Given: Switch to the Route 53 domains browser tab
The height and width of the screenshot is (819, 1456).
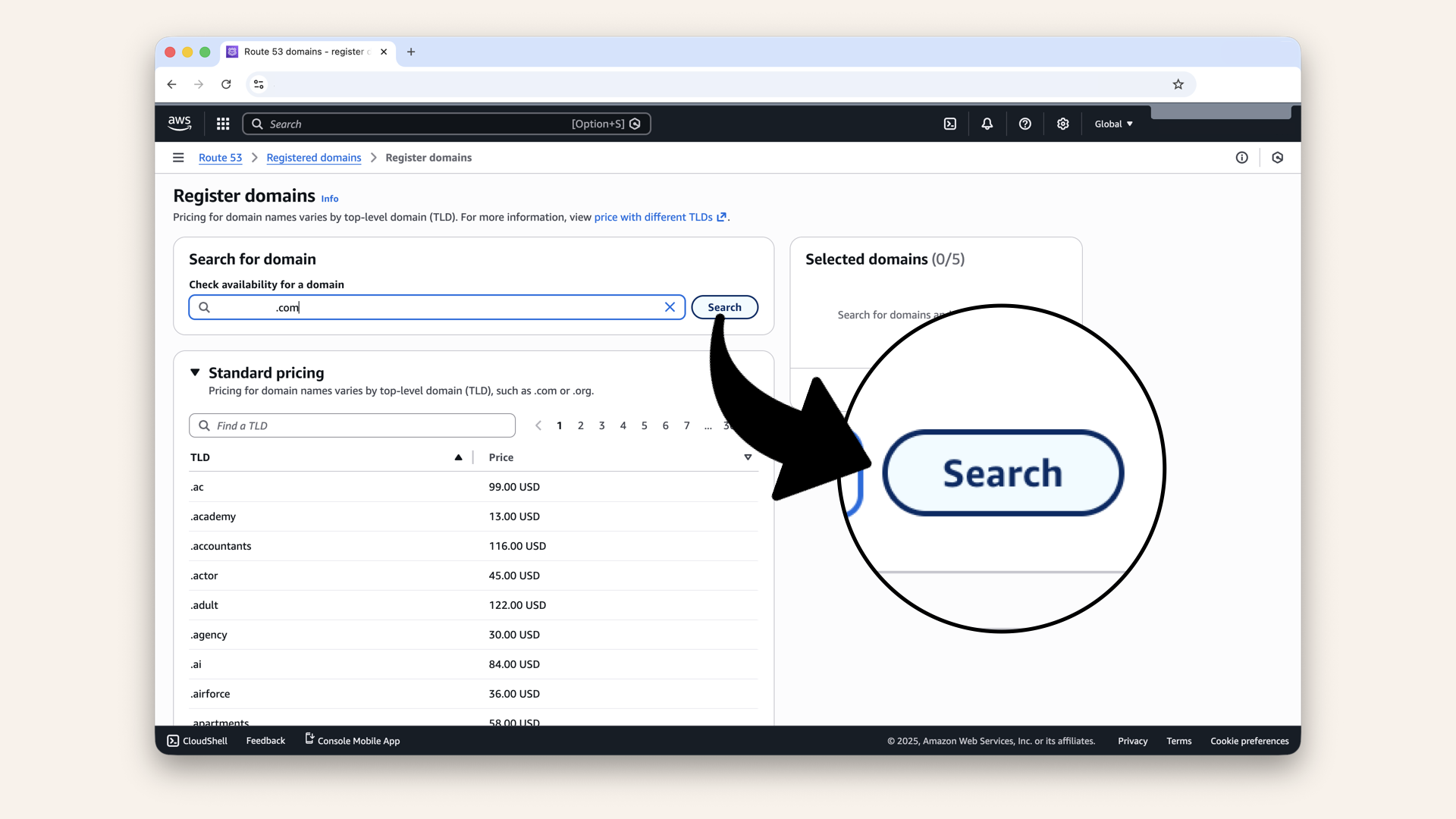Looking at the screenshot, I should (x=303, y=52).
